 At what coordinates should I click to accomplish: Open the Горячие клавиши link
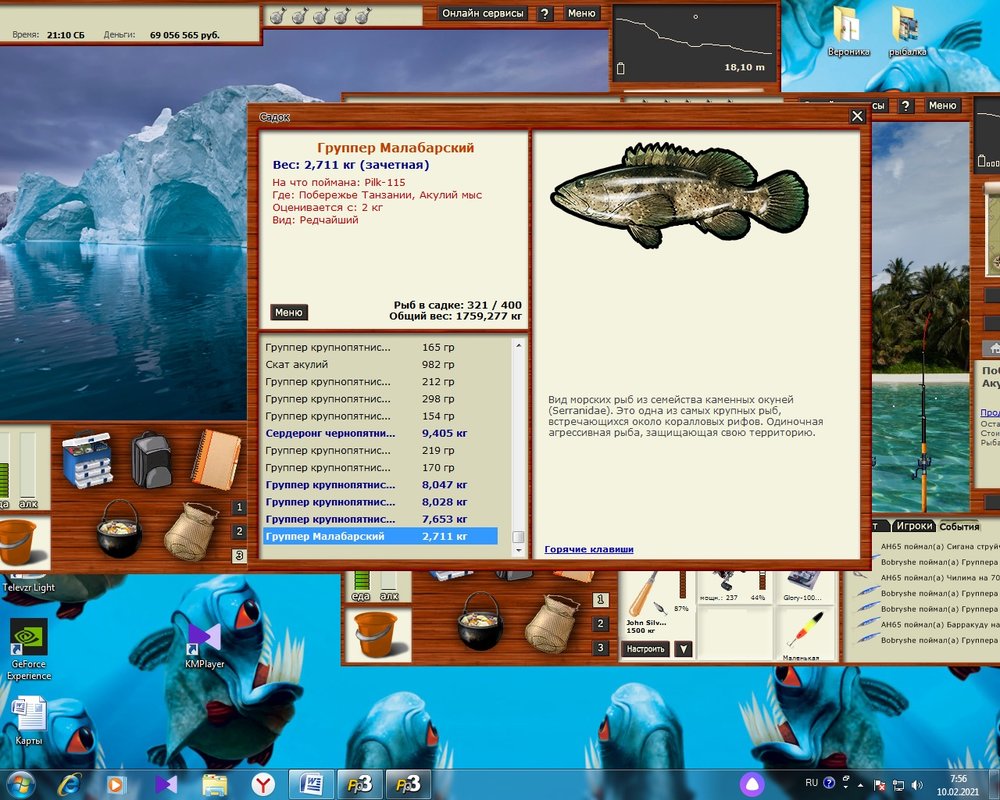588,549
